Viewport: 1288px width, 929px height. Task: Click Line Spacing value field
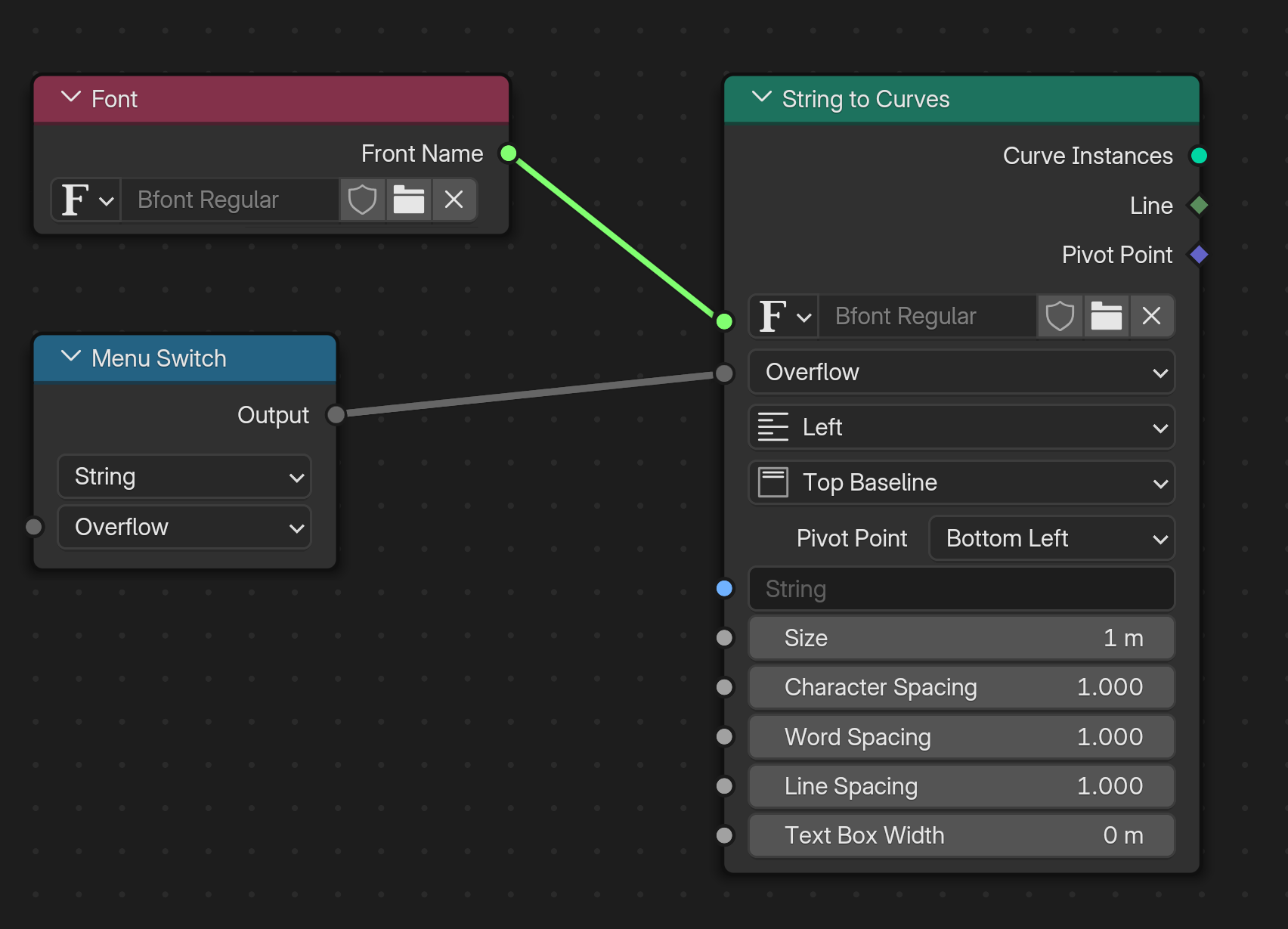tap(961, 786)
